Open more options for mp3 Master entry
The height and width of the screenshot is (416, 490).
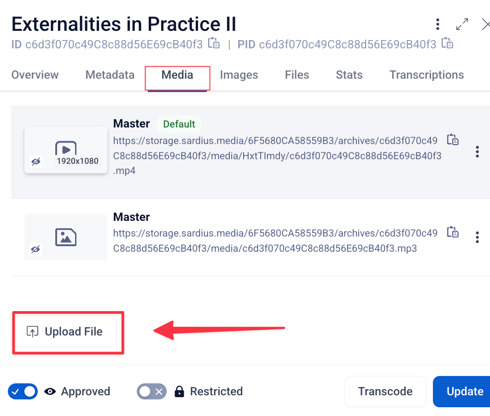tap(477, 237)
